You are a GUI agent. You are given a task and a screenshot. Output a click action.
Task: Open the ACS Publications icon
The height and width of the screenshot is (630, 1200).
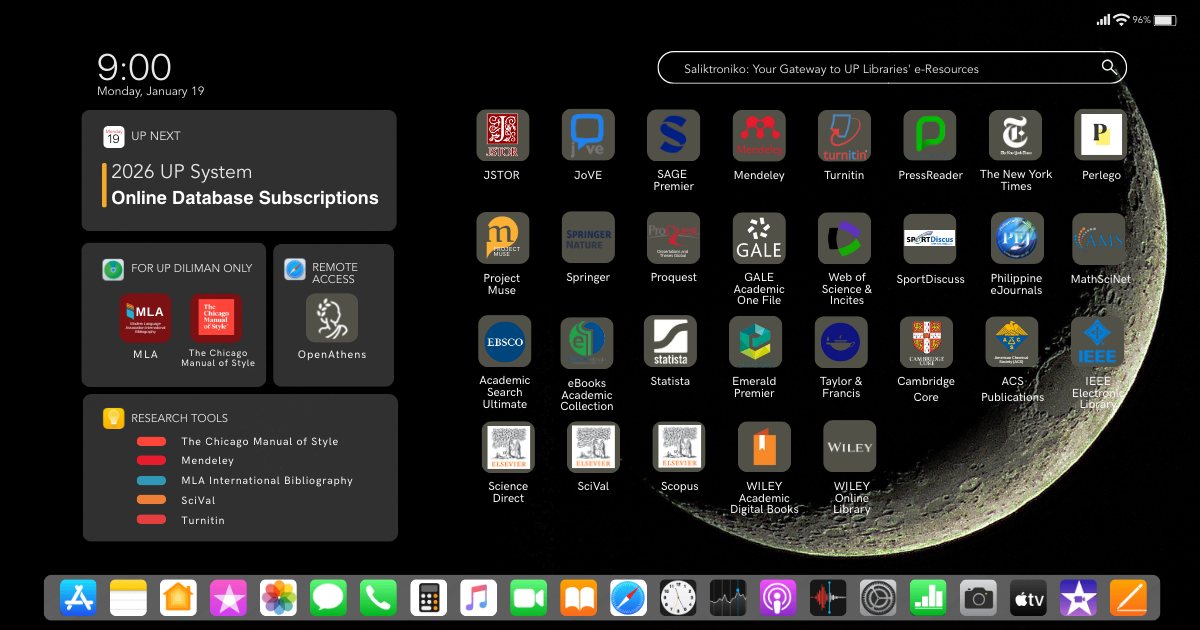coord(1012,343)
